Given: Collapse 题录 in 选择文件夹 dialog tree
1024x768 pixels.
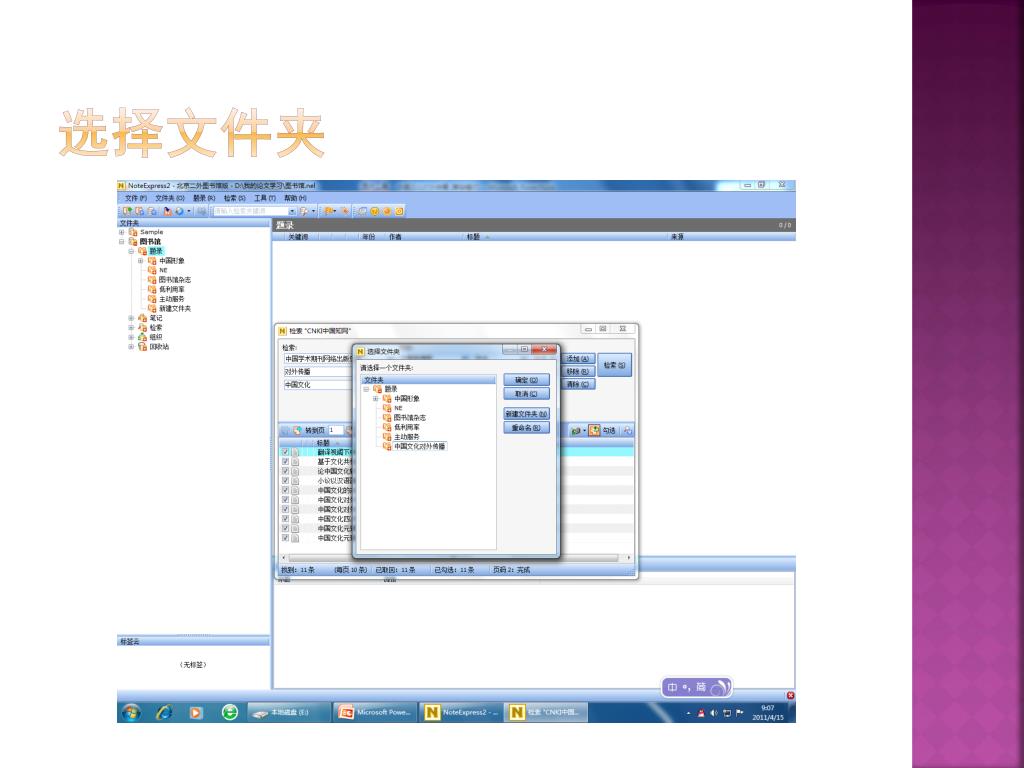Looking at the screenshot, I should tap(366, 389).
